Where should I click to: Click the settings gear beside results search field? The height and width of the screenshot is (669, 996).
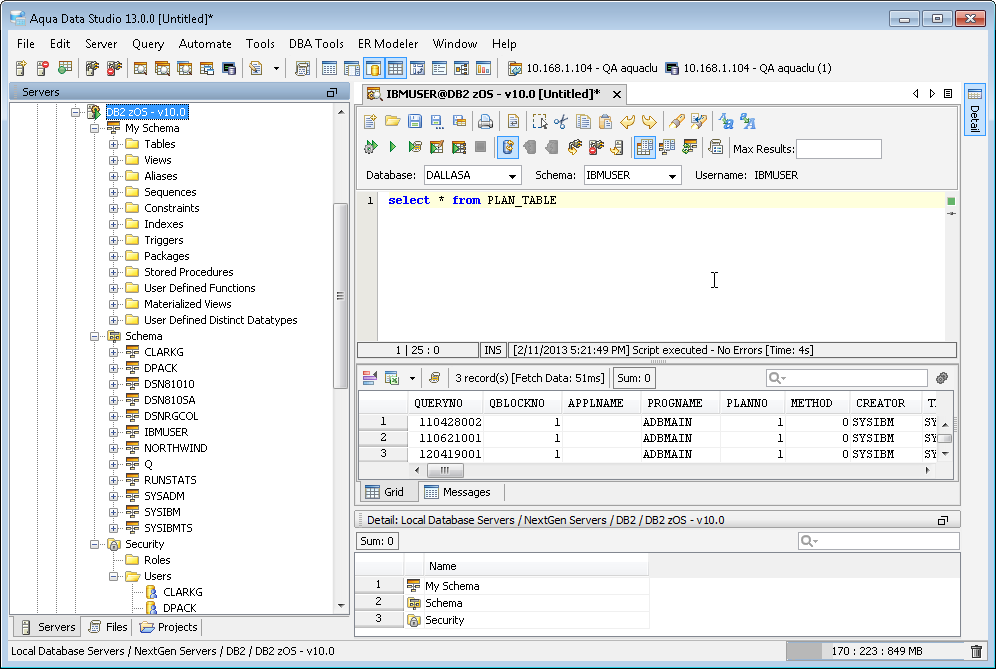click(x=942, y=378)
